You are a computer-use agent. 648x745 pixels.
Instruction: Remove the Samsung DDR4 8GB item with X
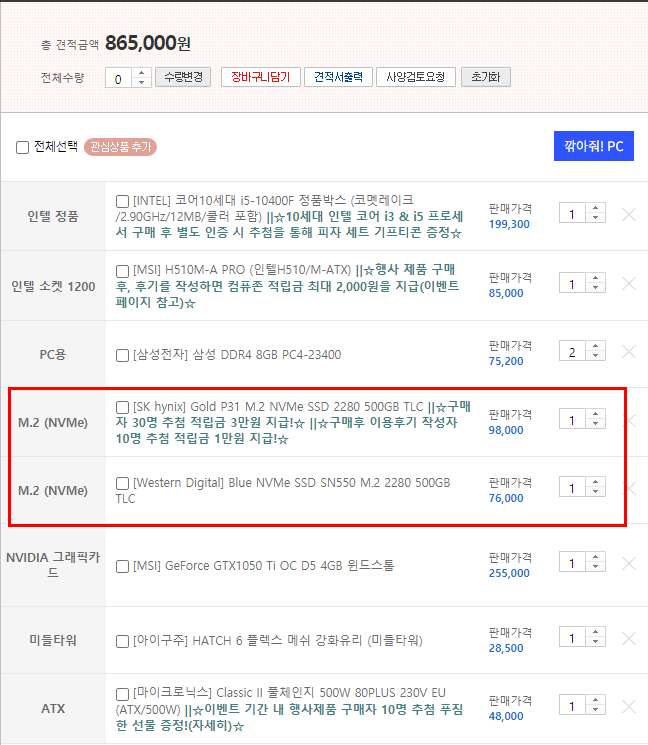pos(629,352)
